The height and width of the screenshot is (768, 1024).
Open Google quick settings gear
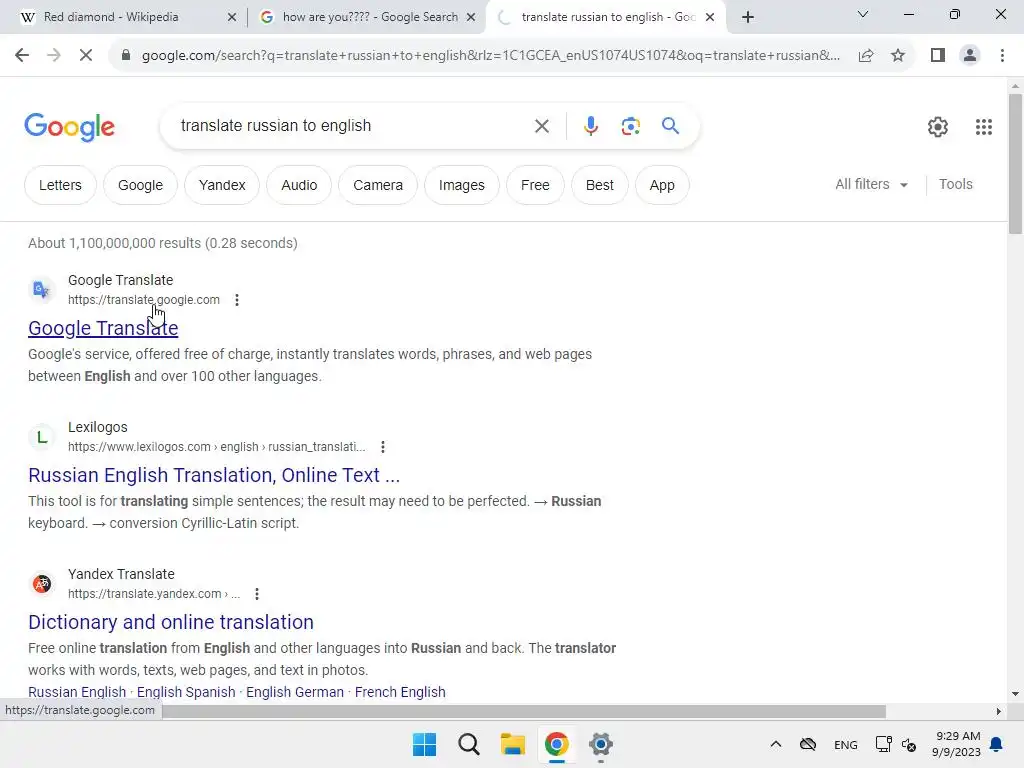click(938, 127)
